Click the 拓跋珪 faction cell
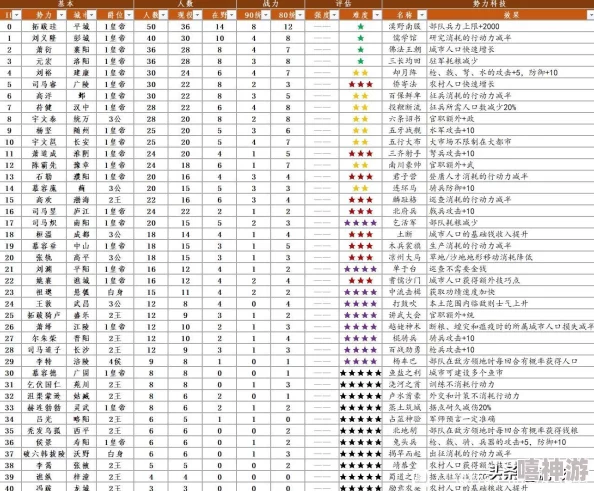Image resolution: width=594 pixels, height=491 pixels. [44, 27]
